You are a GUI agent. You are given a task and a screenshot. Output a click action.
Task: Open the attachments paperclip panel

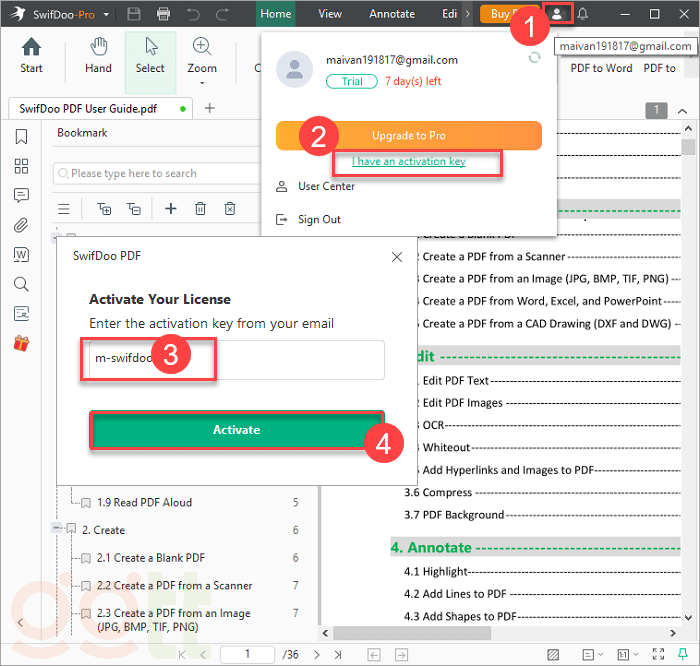point(21,225)
